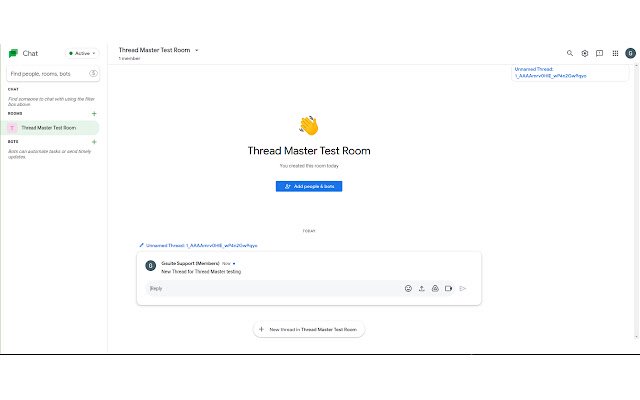Open Unnamed Thread link in top right card

point(551,72)
